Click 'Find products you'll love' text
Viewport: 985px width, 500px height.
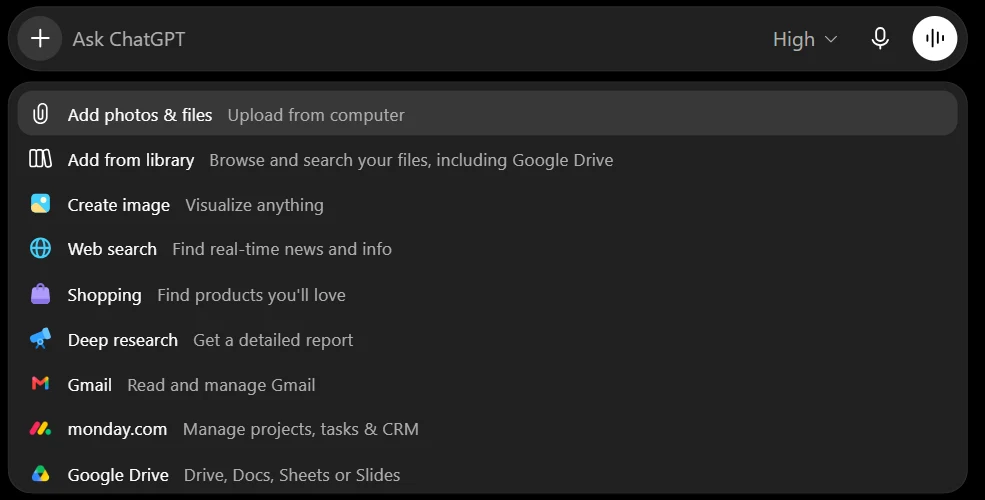click(251, 295)
